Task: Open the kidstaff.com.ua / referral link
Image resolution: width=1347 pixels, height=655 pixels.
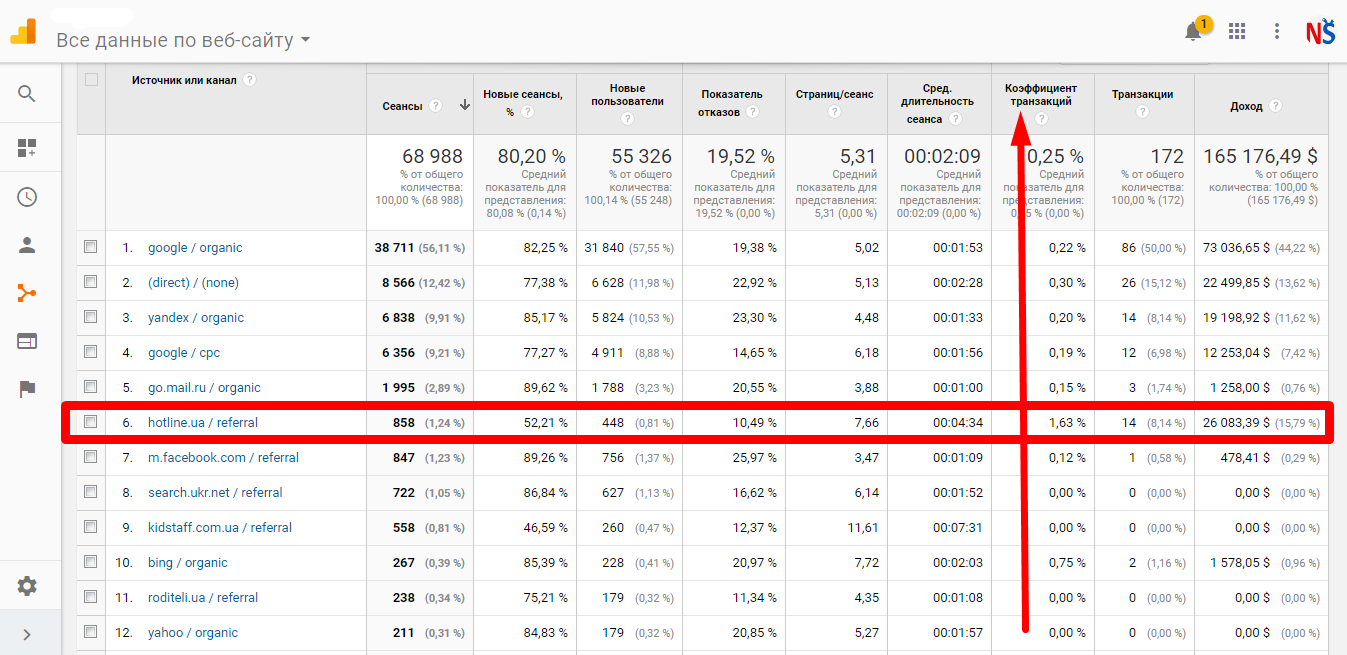Action: pyautogui.click(x=220, y=528)
